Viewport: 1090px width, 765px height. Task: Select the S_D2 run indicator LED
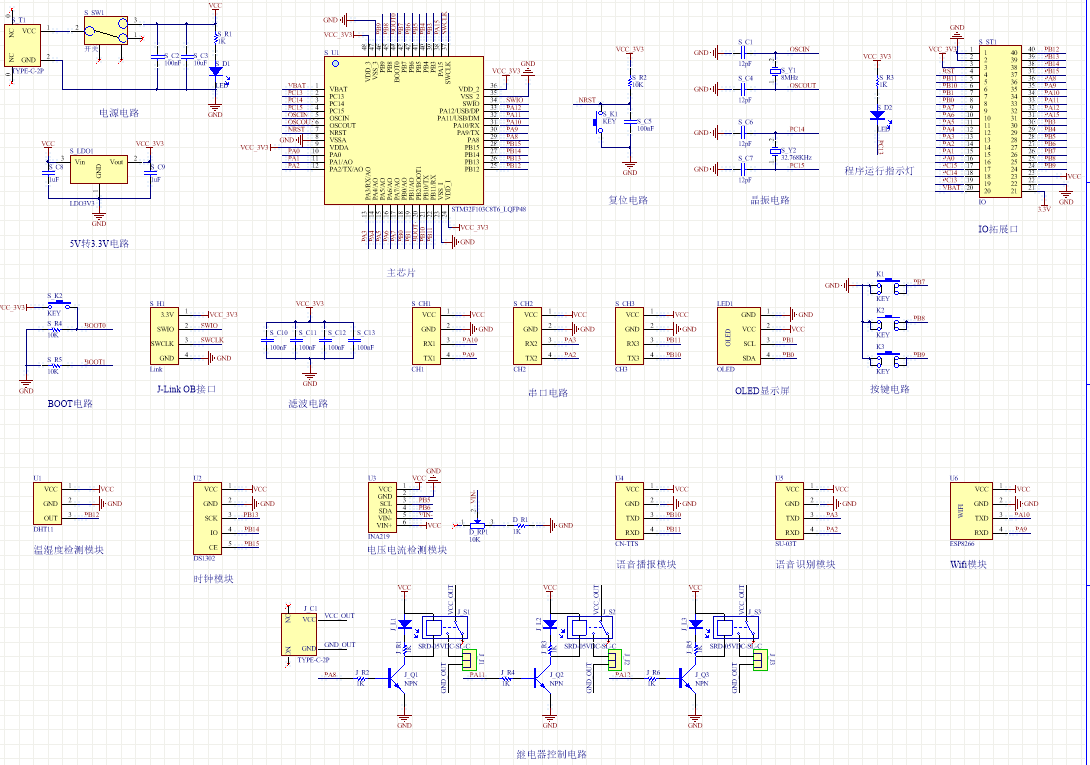[x=877, y=116]
